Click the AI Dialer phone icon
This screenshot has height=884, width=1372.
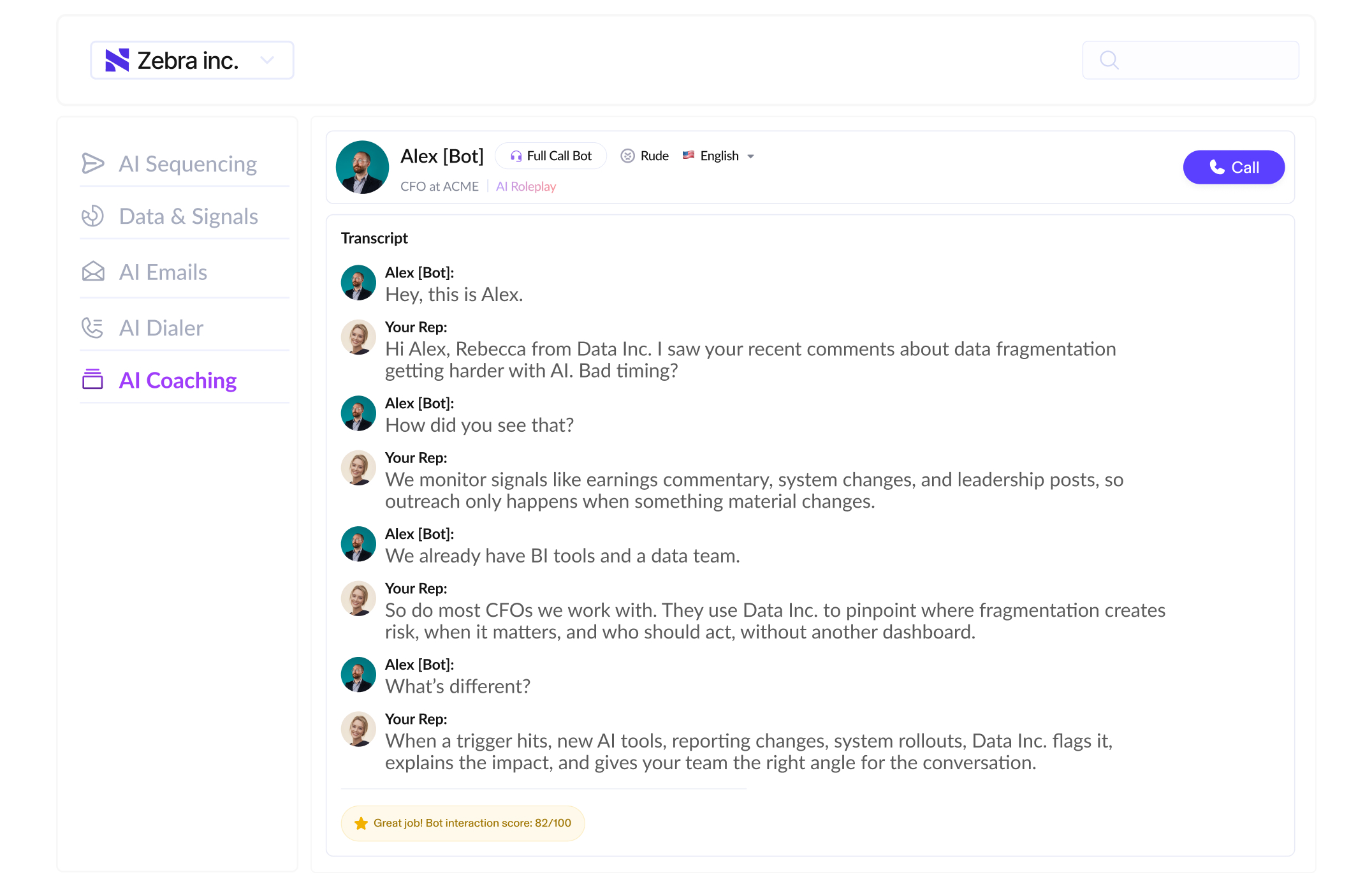click(x=93, y=328)
